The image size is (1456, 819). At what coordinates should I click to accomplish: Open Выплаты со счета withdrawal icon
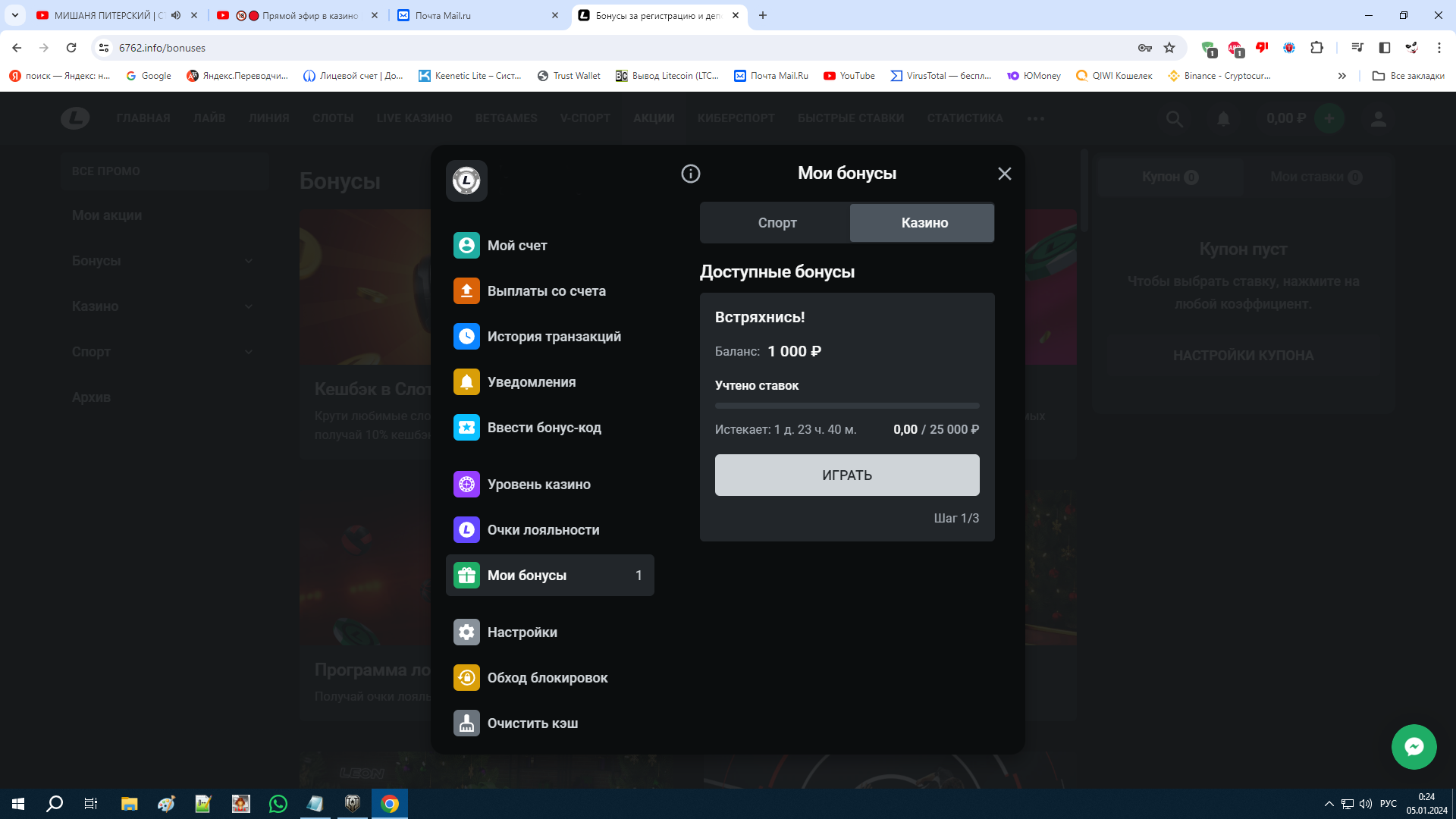(x=466, y=291)
